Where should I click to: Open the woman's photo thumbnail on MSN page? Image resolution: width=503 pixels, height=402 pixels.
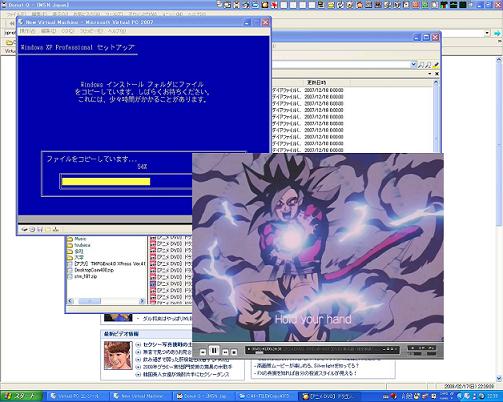click(118, 355)
